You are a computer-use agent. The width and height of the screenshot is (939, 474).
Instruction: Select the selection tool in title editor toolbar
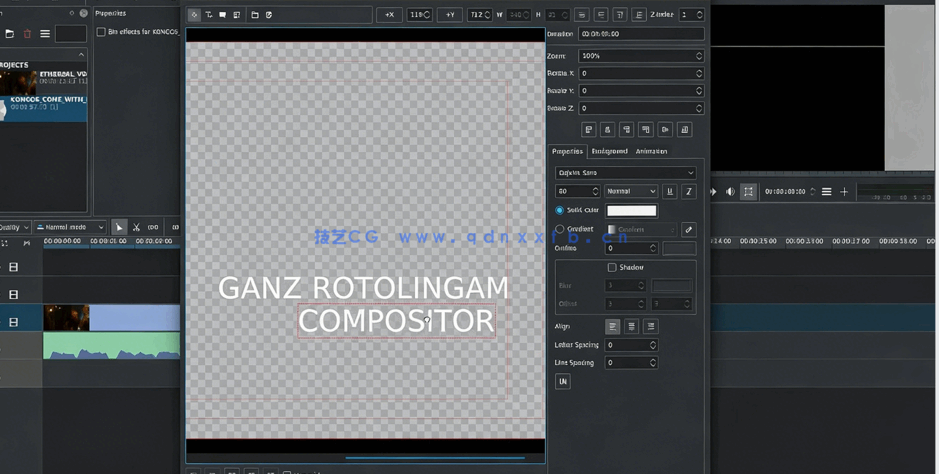(194, 15)
